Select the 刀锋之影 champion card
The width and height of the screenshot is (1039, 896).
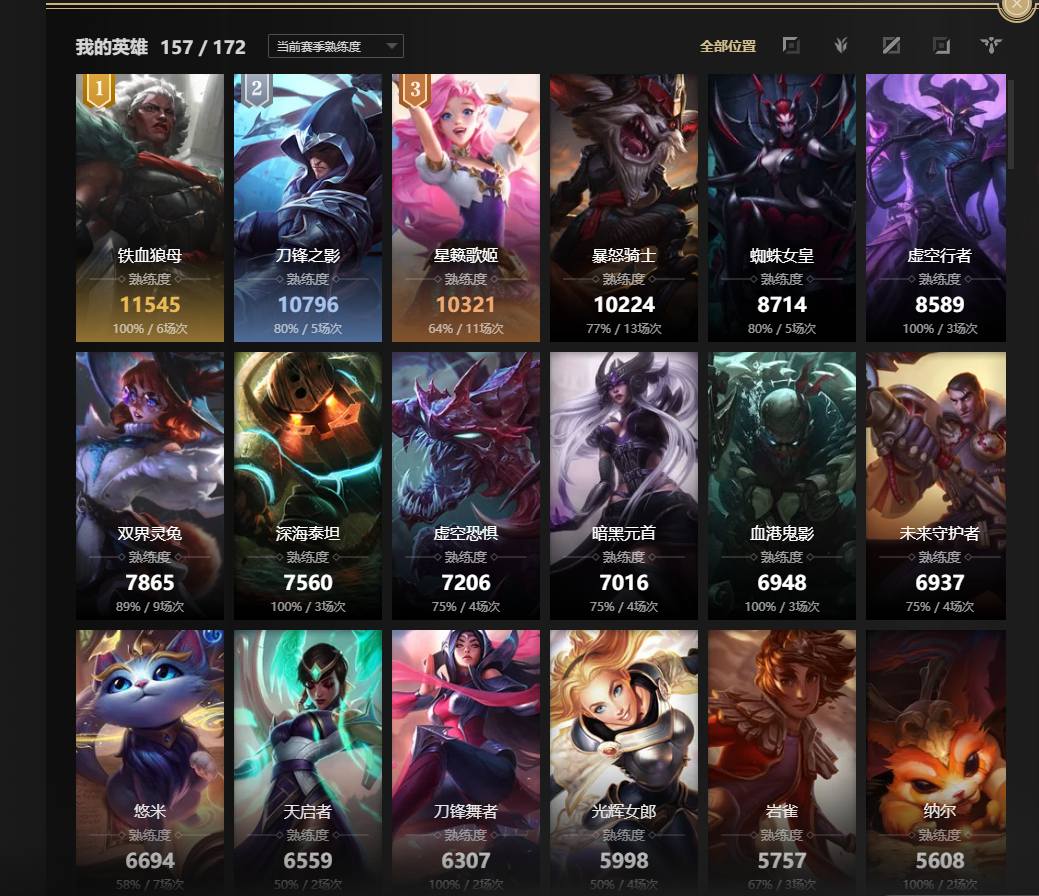(307, 207)
